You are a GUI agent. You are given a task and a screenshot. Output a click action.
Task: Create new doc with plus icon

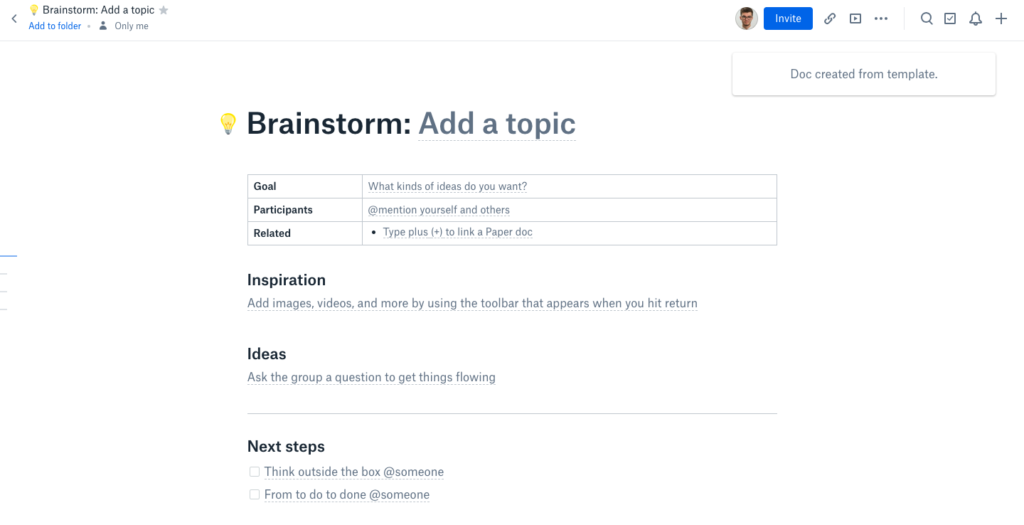click(x=1001, y=18)
